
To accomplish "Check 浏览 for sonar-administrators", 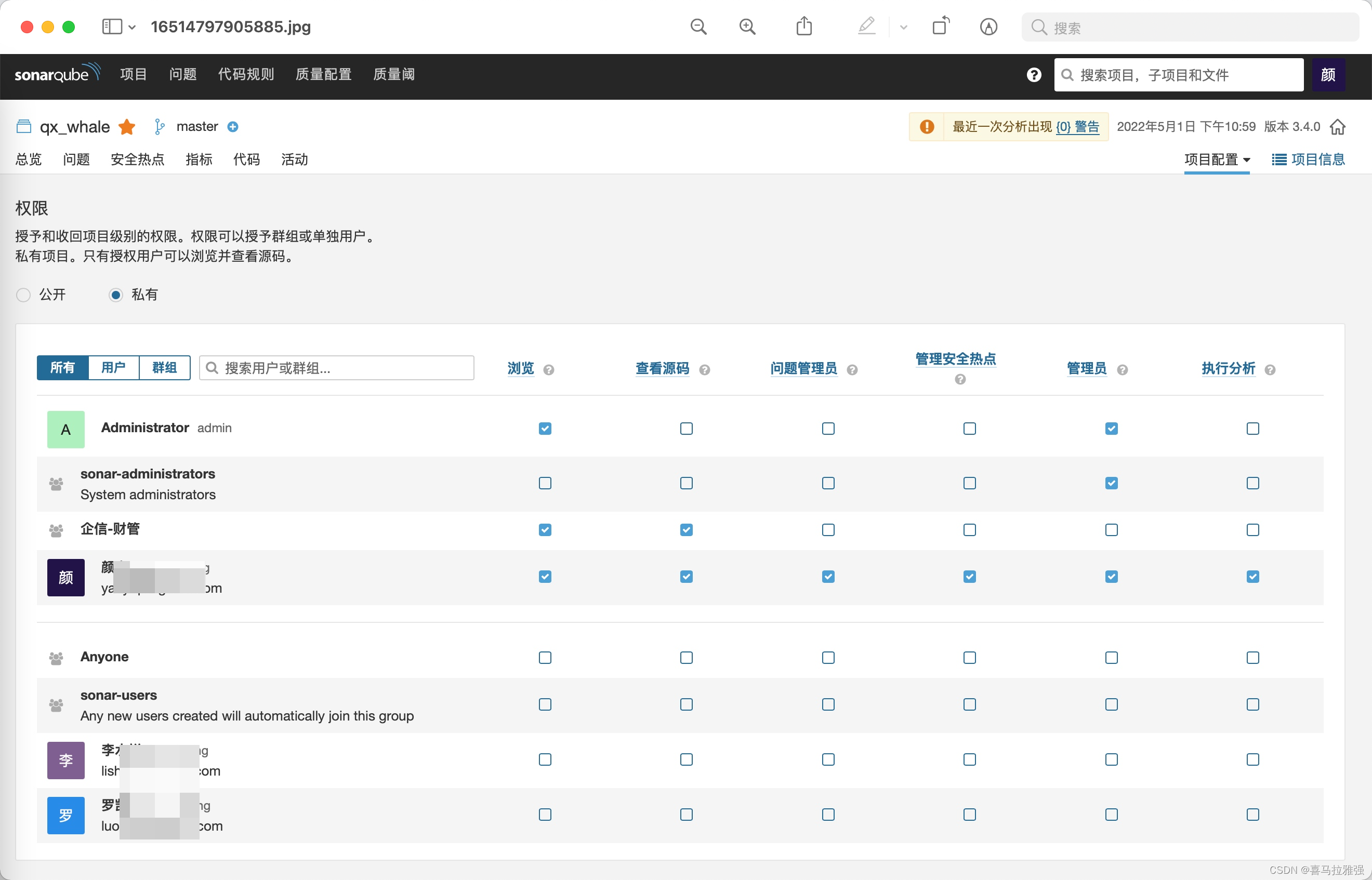I will (x=545, y=484).
